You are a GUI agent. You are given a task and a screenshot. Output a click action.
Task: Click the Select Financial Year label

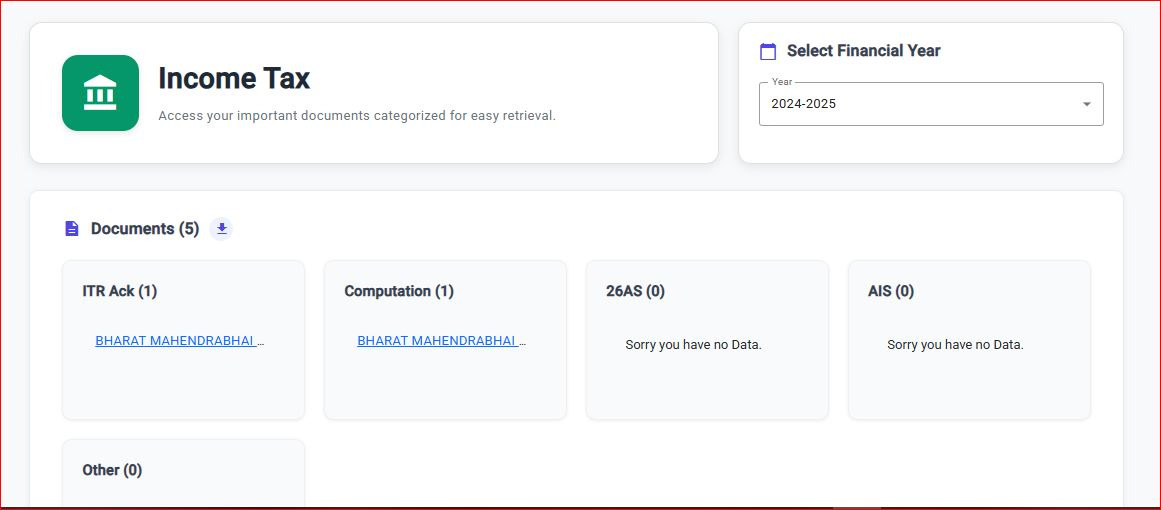(x=863, y=51)
